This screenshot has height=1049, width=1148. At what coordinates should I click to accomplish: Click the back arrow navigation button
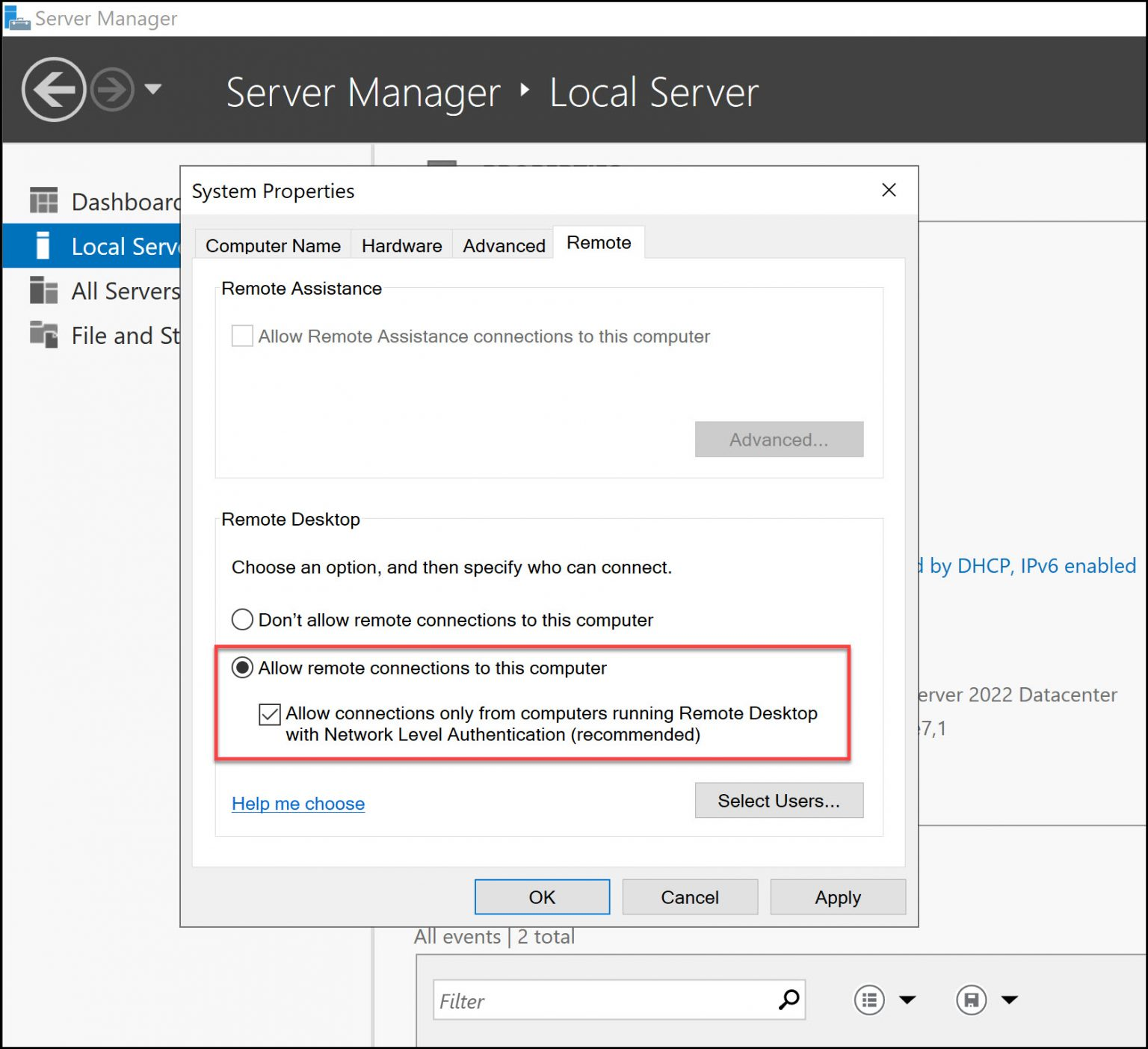click(54, 90)
